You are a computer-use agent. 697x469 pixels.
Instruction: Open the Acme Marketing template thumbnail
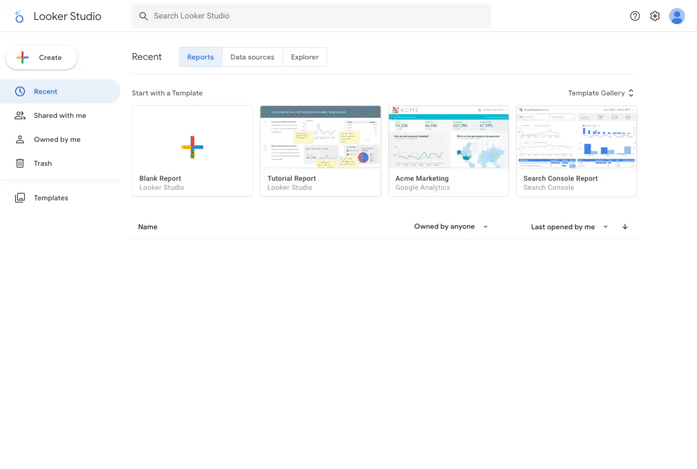[x=448, y=138]
